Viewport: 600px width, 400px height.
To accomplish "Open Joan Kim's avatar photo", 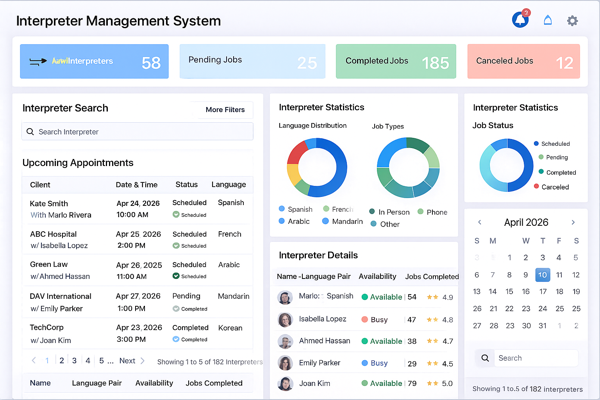I will (285, 383).
